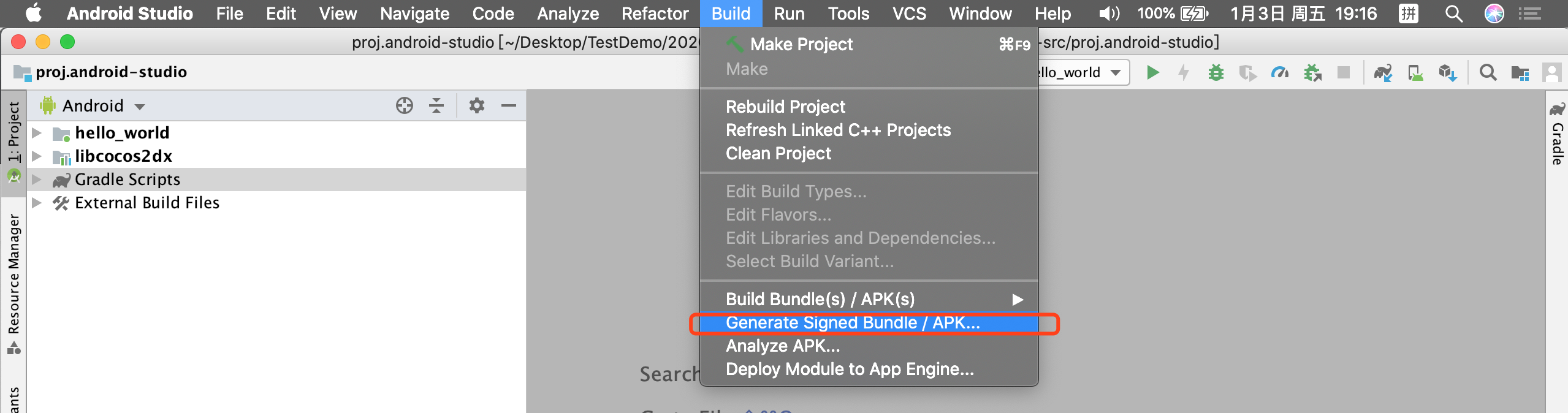This screenshot has height=413, width=1568.
Task: Open the macOS Spotlight search icon
Action: pyautogui.click(x=1453, y=13)
